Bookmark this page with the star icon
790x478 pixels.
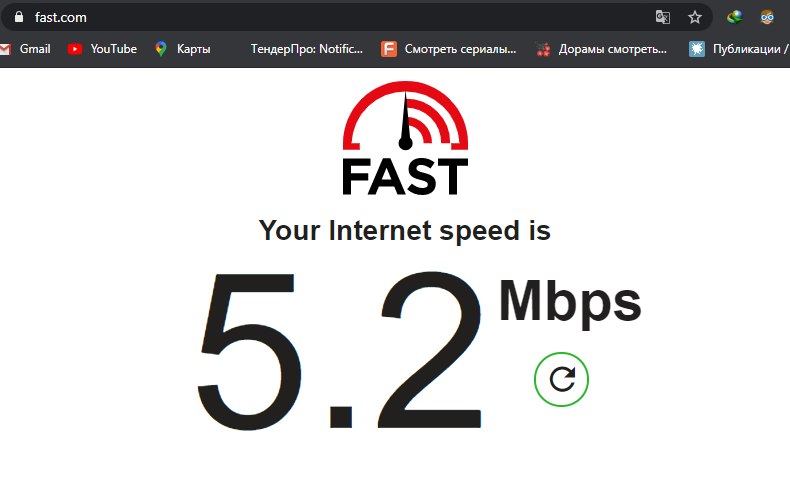695,18
